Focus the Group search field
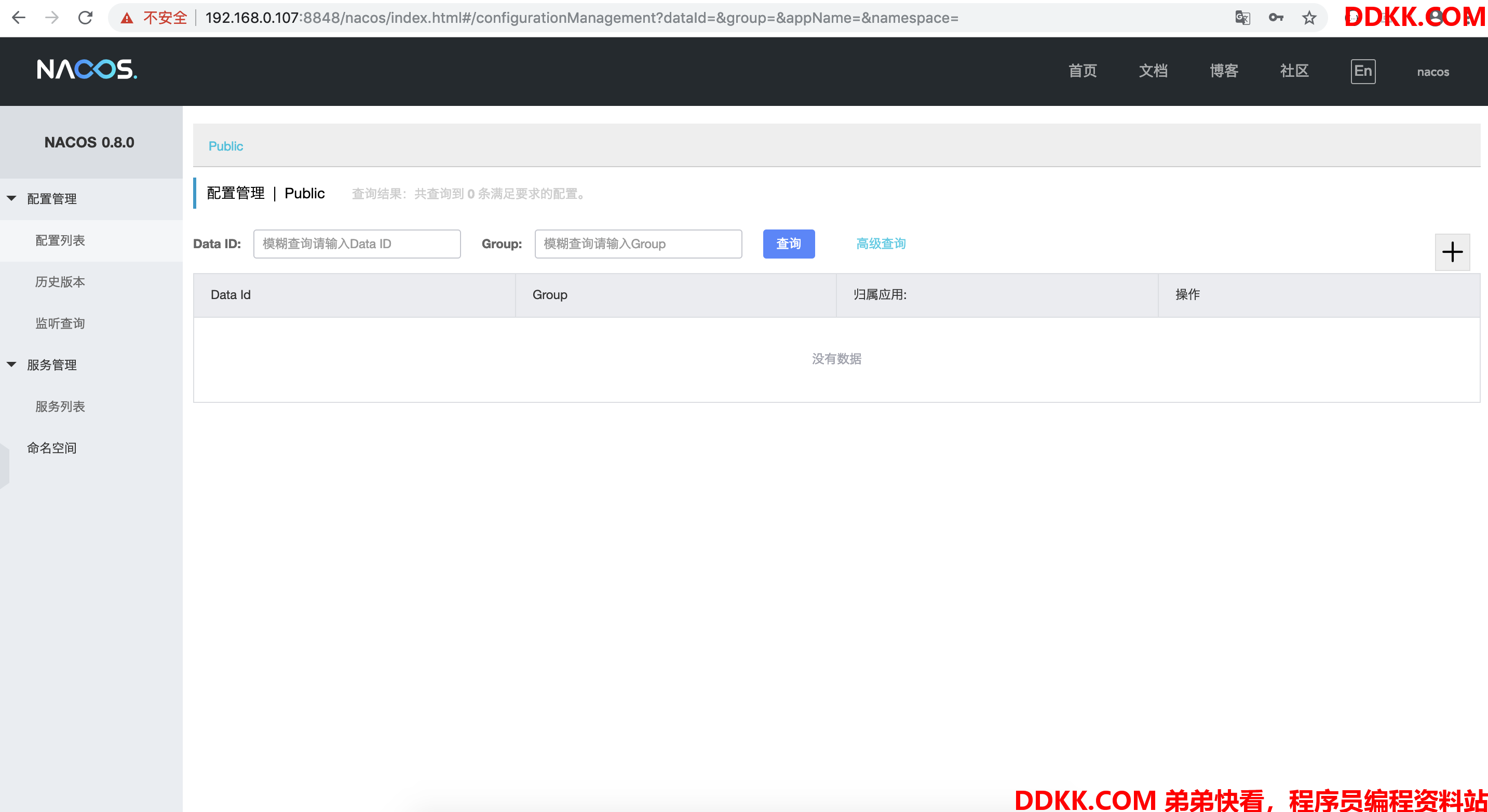Screen dimensions: 1488x812 (638, 243)
